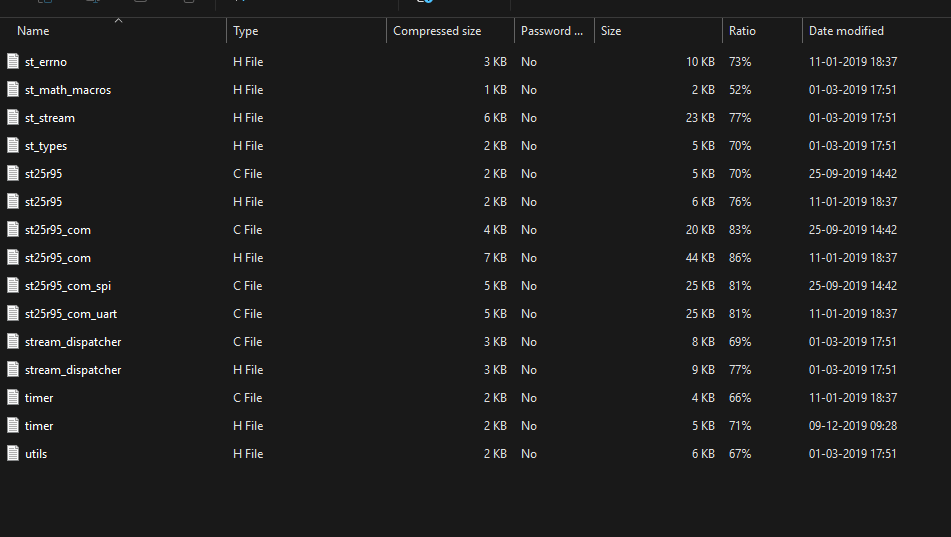Click the 66% ratio value

point(740,398)
